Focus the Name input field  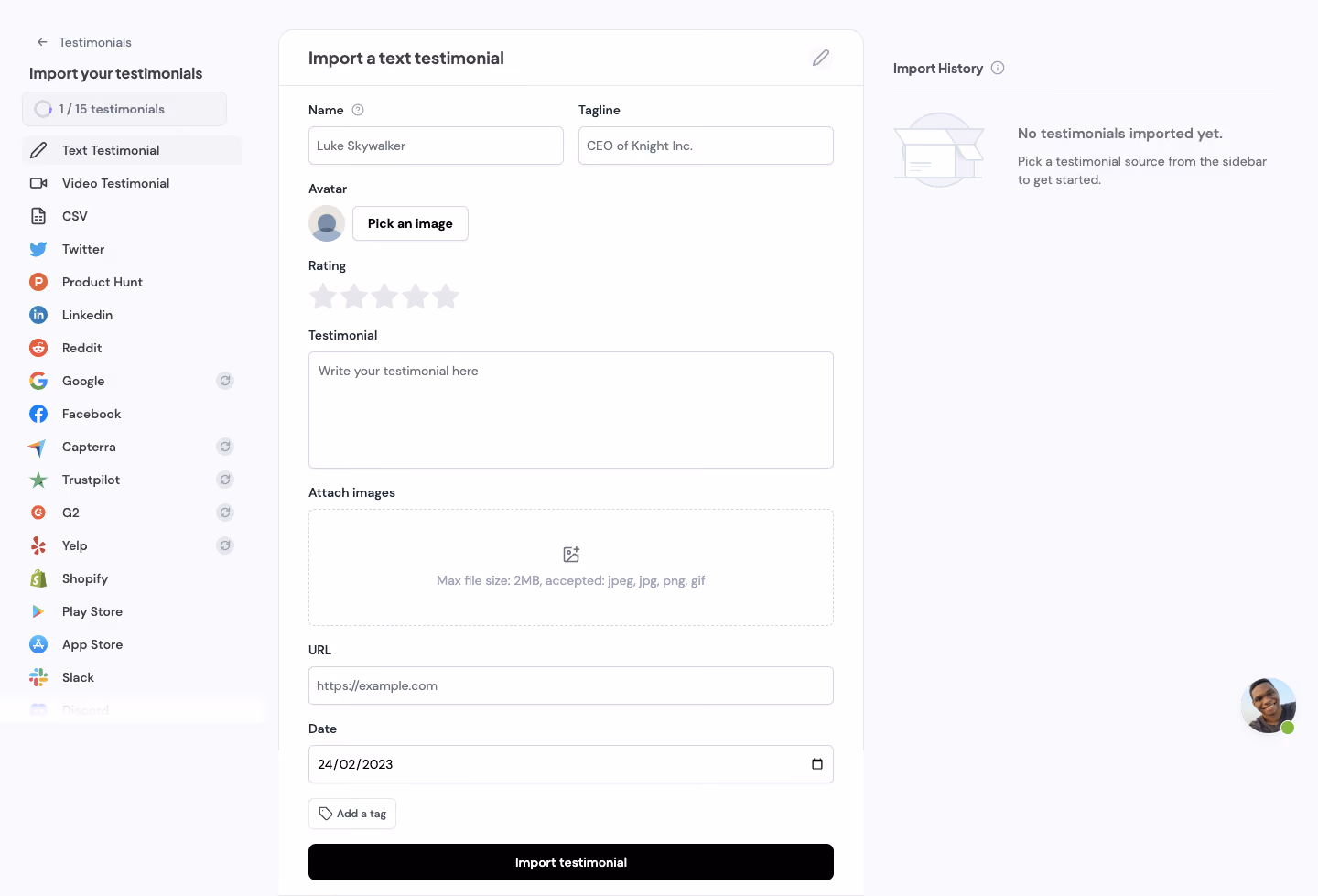[436, 146]
